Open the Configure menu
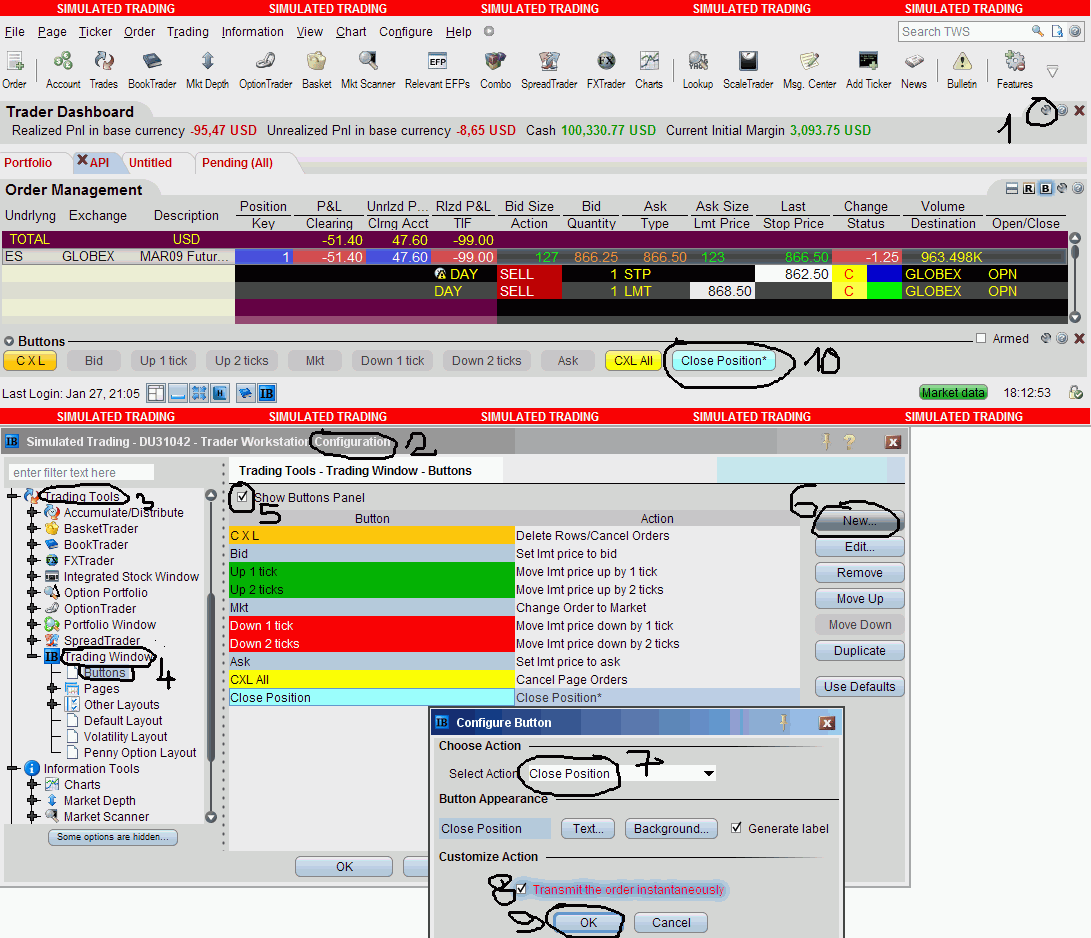1091x938 pixels. 406,32
